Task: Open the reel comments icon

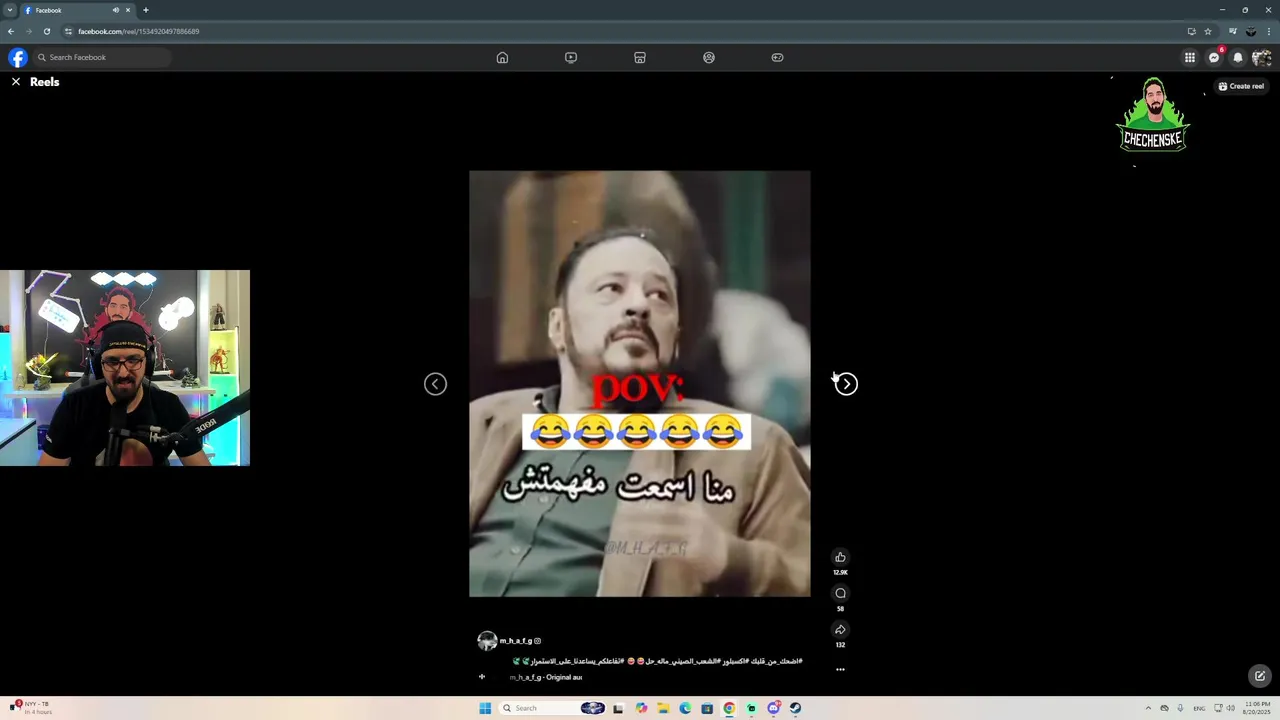Action: pos(840,593)
